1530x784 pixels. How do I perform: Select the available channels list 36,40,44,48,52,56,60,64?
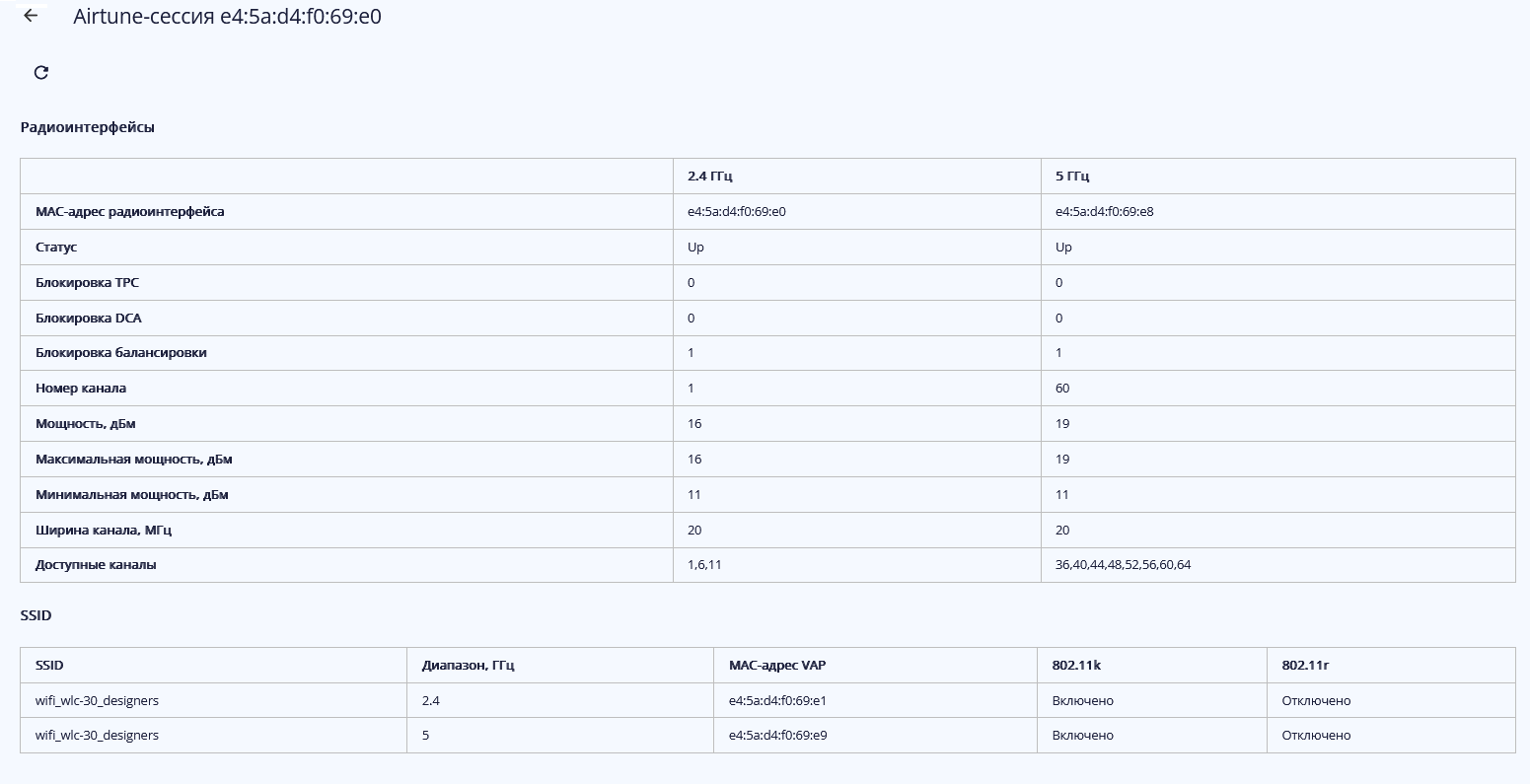point(1123,565)
